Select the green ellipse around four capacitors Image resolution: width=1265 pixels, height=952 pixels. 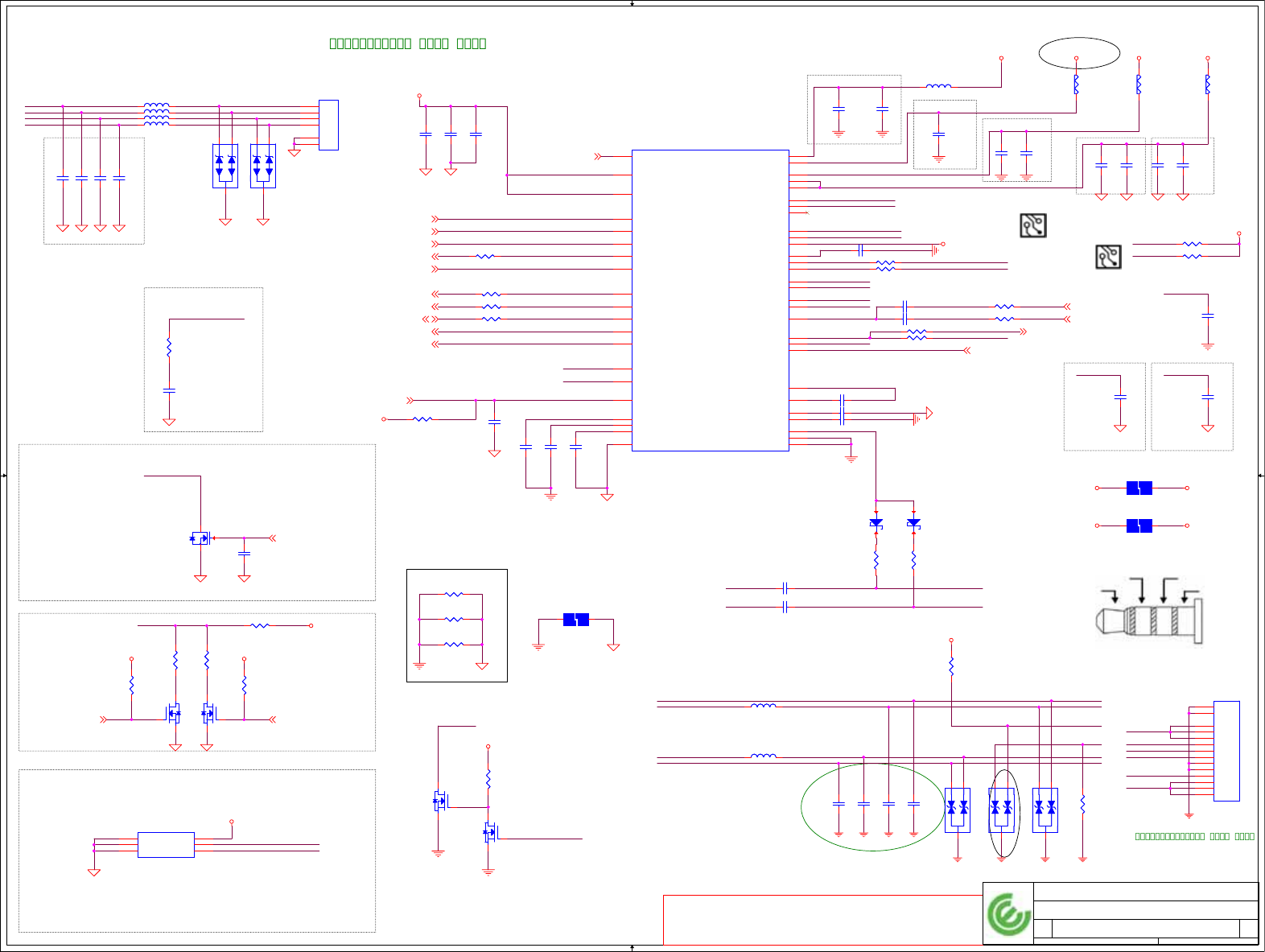872,807
